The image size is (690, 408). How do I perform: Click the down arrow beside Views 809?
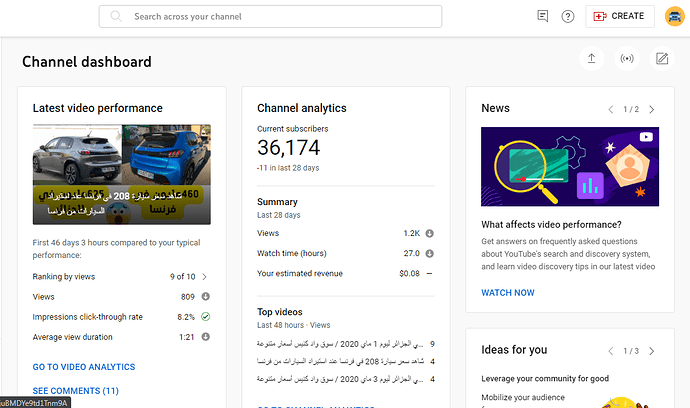coord(206,297)
